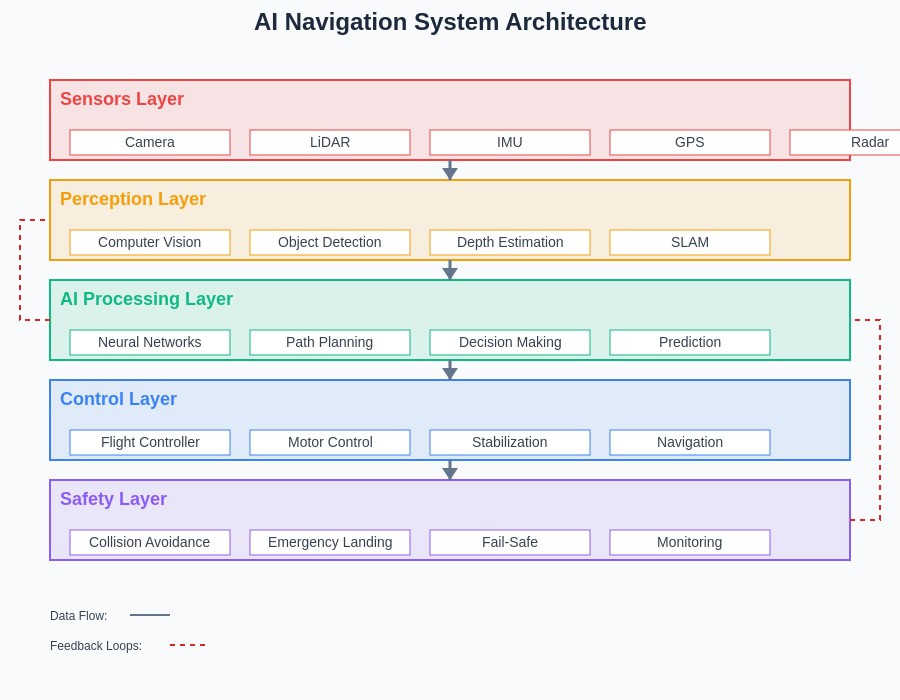The width and height of the screenshot is (900, 700).
Task: Select the Neural Networks box
Action: coord(150,342)
